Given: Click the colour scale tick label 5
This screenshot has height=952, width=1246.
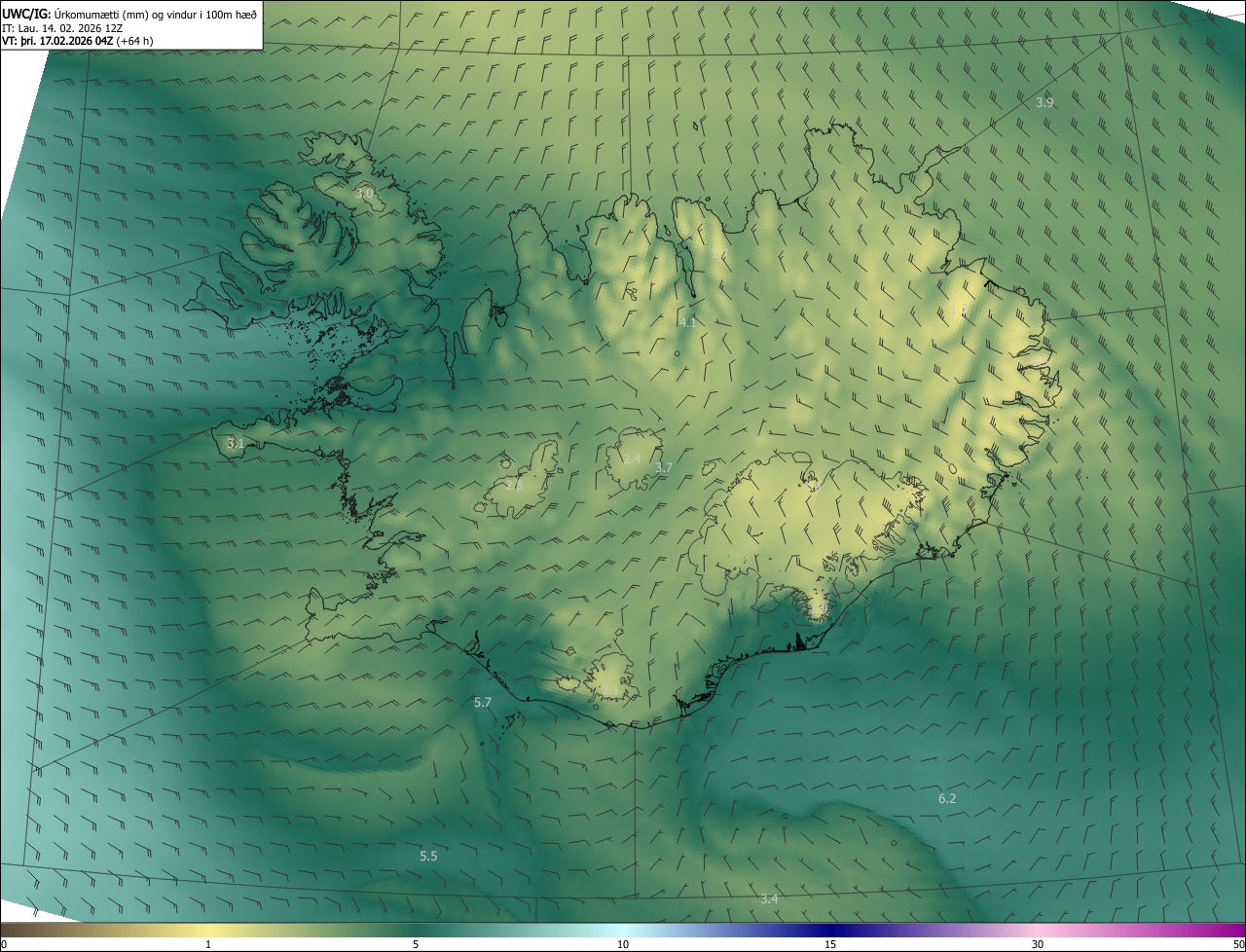Looking at the screenshot, I should point(416,944).
